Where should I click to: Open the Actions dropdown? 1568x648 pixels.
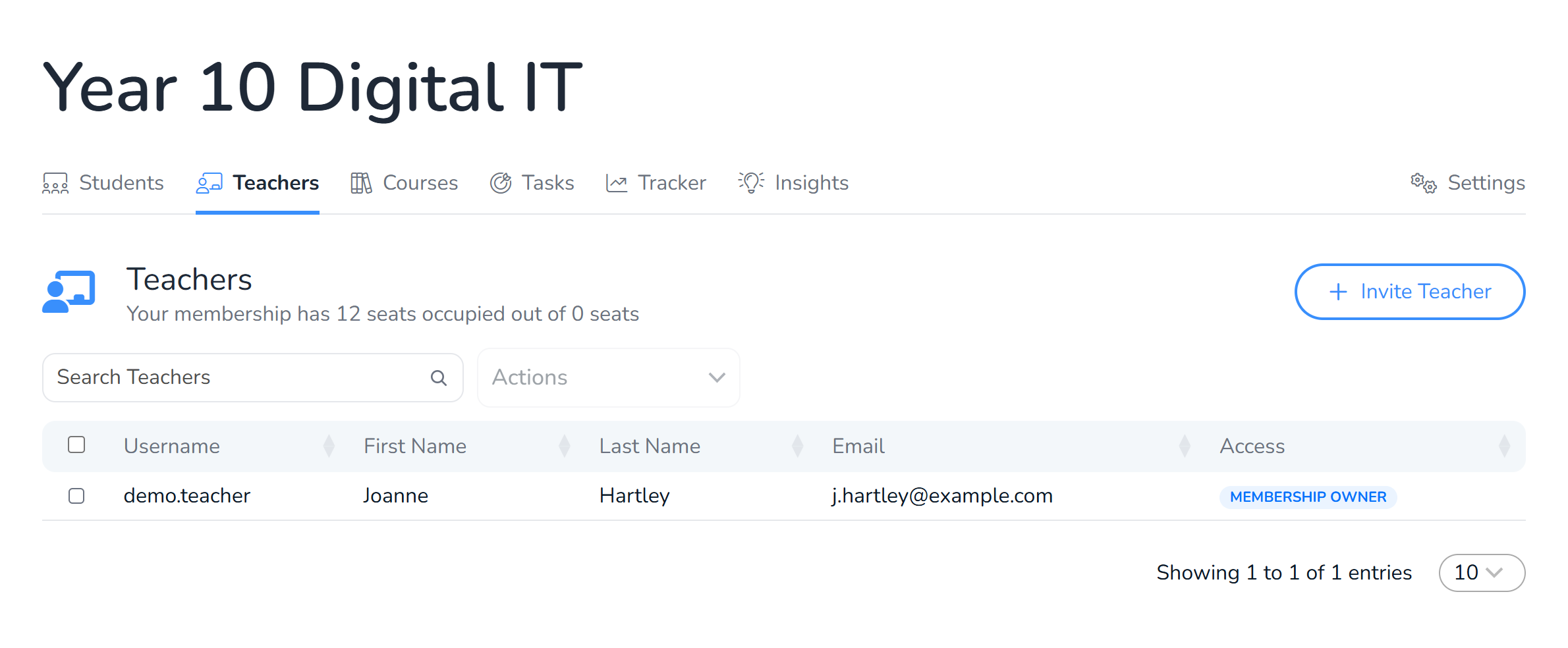point(609,378)
